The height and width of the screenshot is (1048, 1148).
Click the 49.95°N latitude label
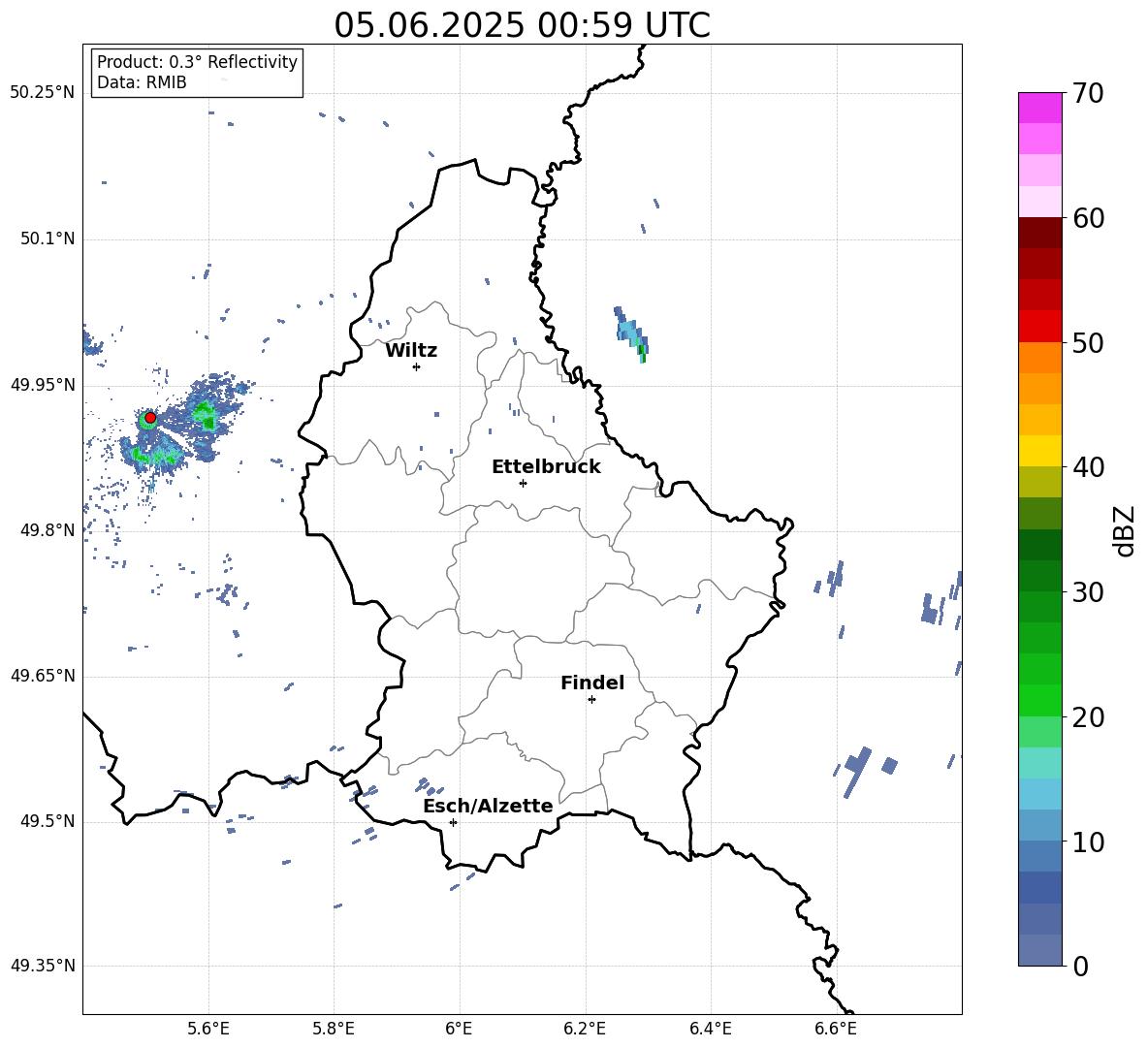tap(43, 385)
